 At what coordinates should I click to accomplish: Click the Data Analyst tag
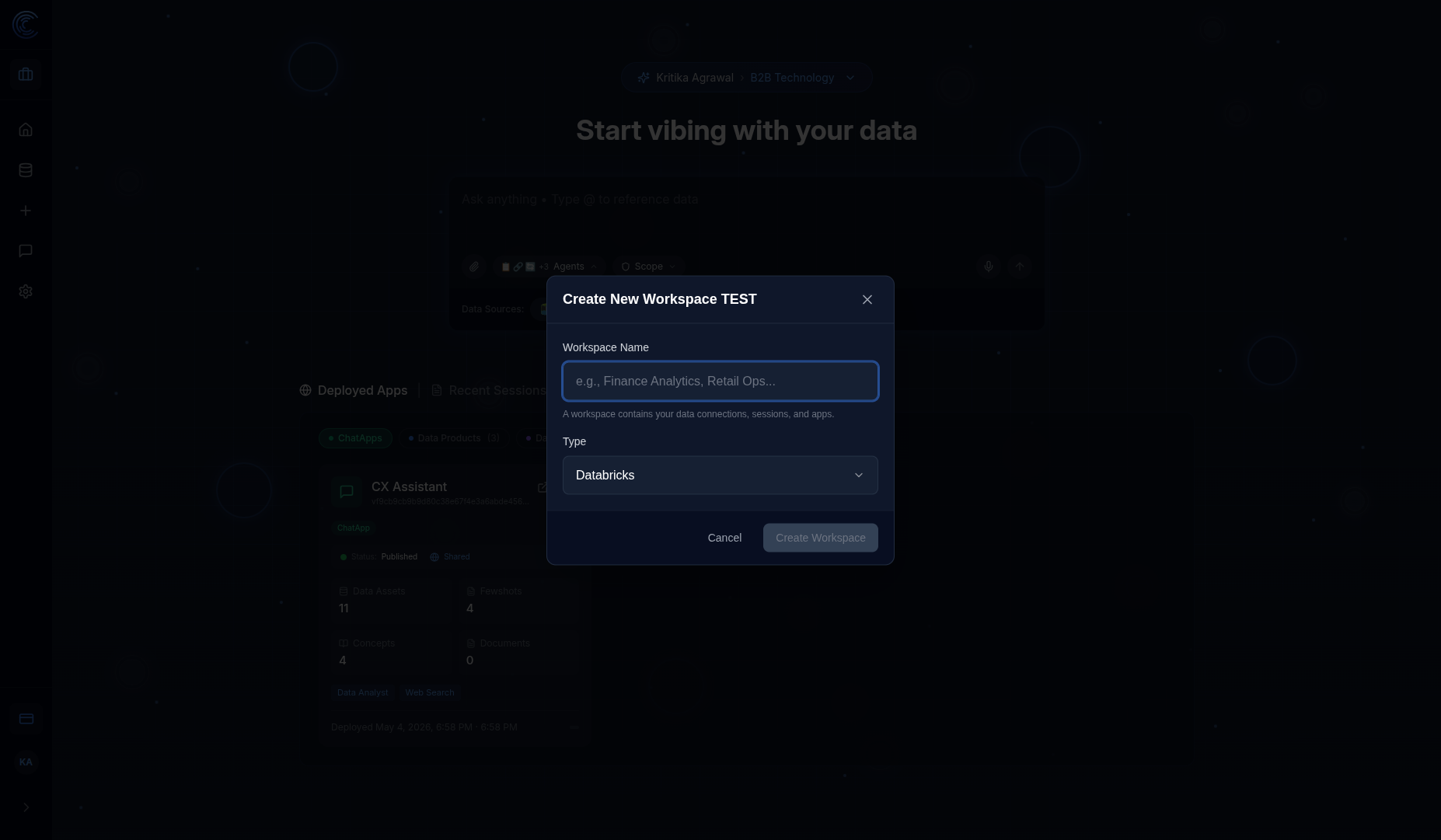362,693
